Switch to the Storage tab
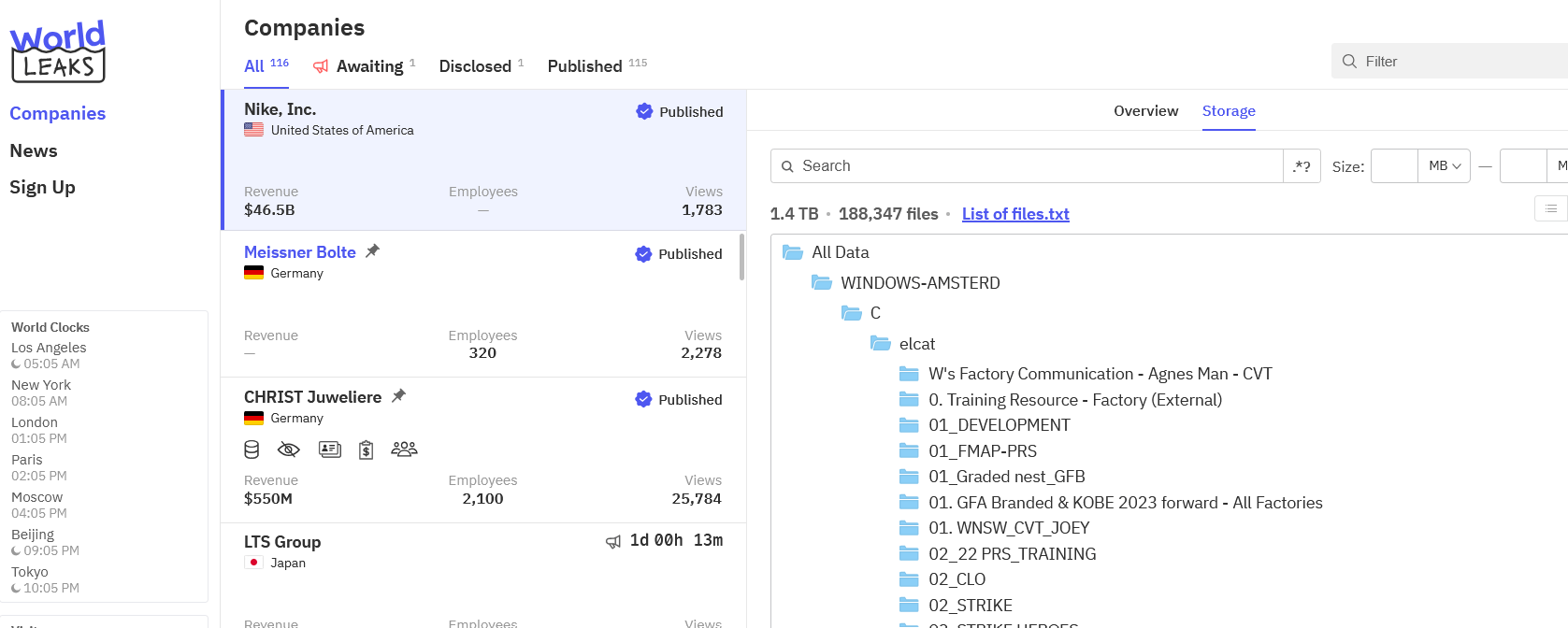 [x=1228, y=111]
